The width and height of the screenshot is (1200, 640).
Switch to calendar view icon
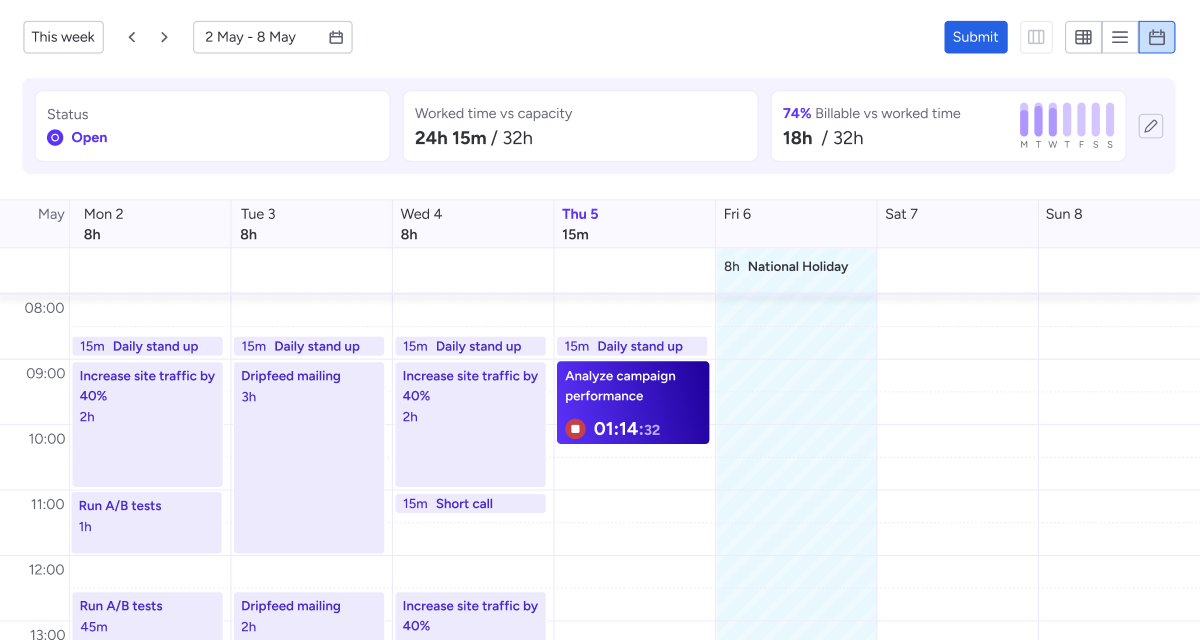[1156, 37]
